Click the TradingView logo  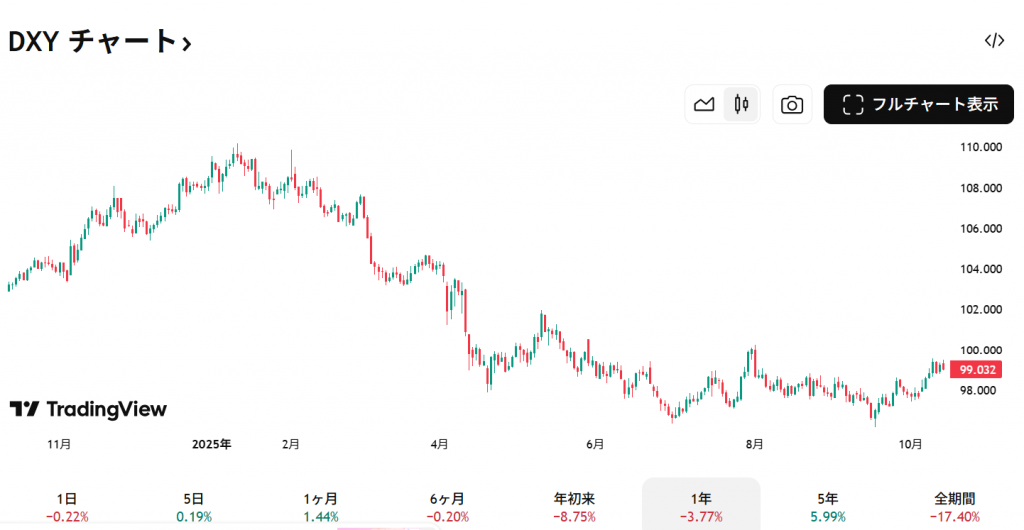[x=88, y=409]
